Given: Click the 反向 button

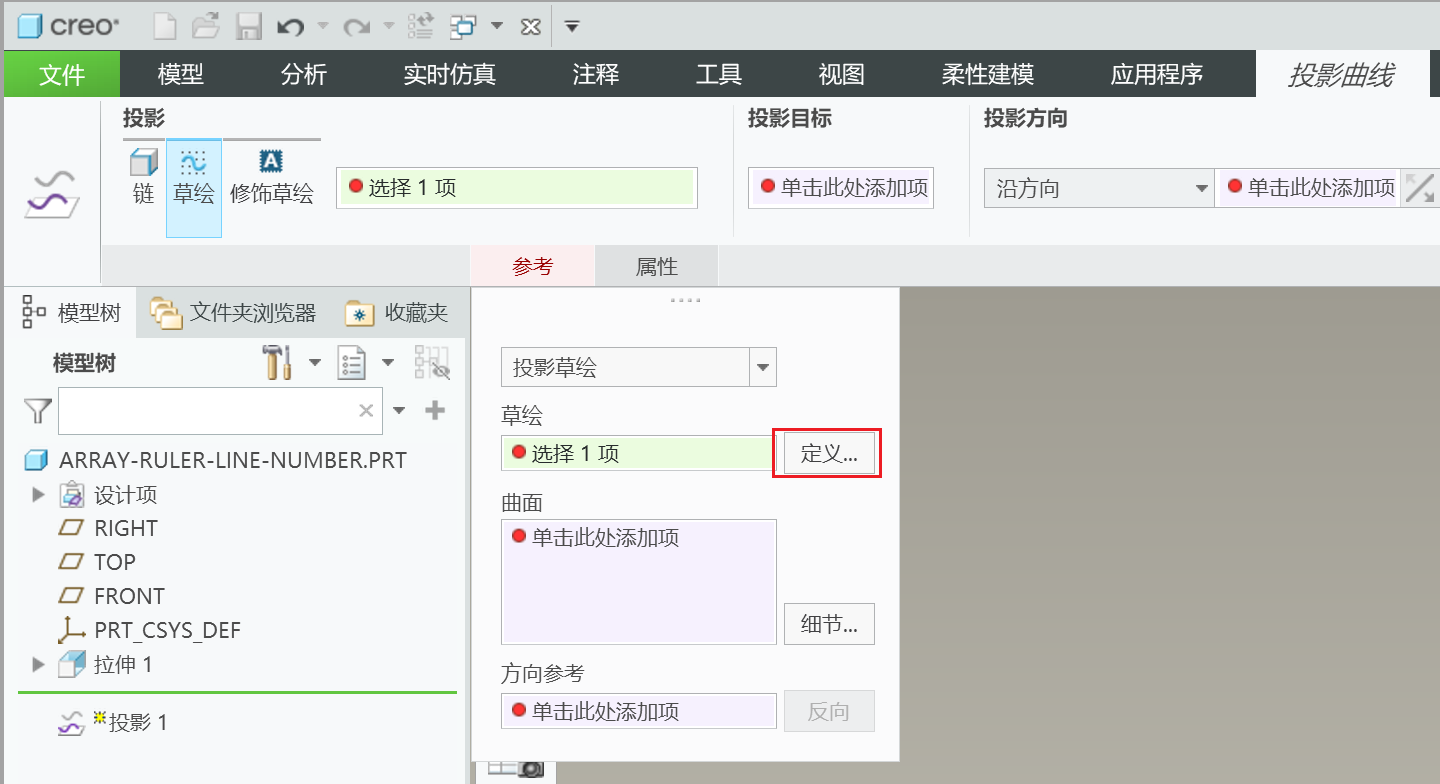Looking at the screenshot, I should tap(829, 711).
